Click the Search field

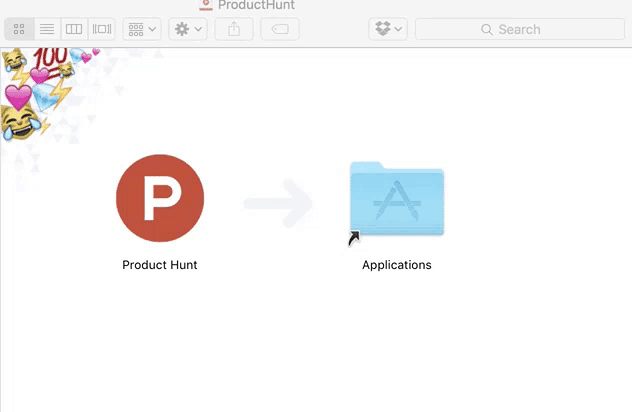click(520, 29)
